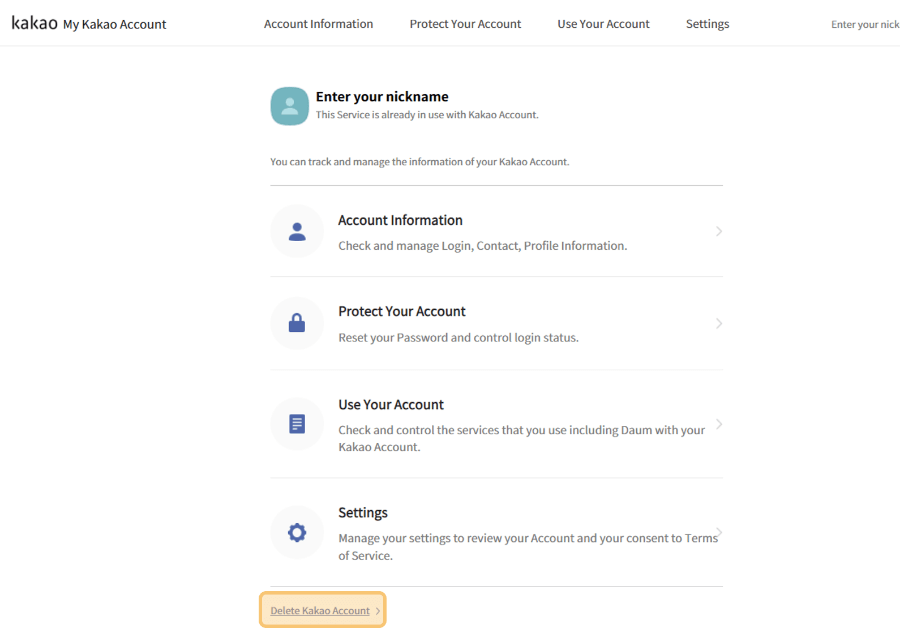Click the kakao logo in the header

click(34, 23)
